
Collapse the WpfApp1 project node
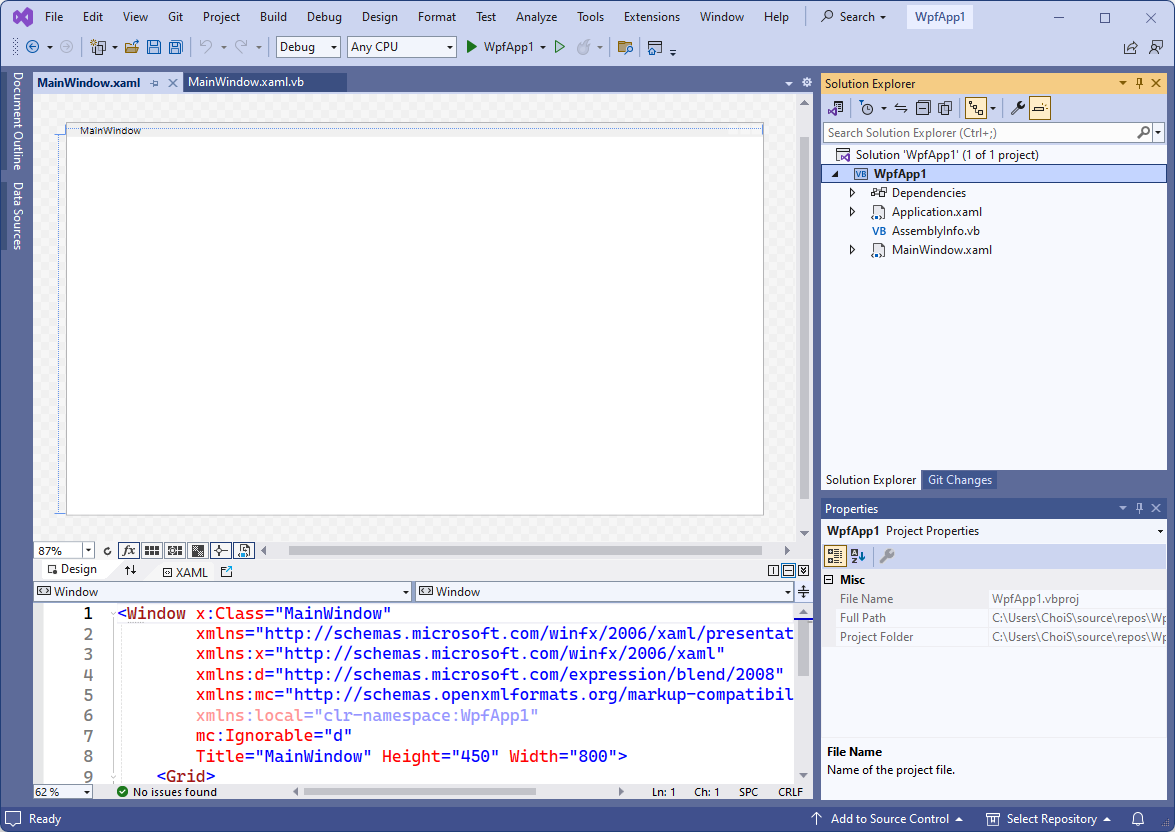836,174
